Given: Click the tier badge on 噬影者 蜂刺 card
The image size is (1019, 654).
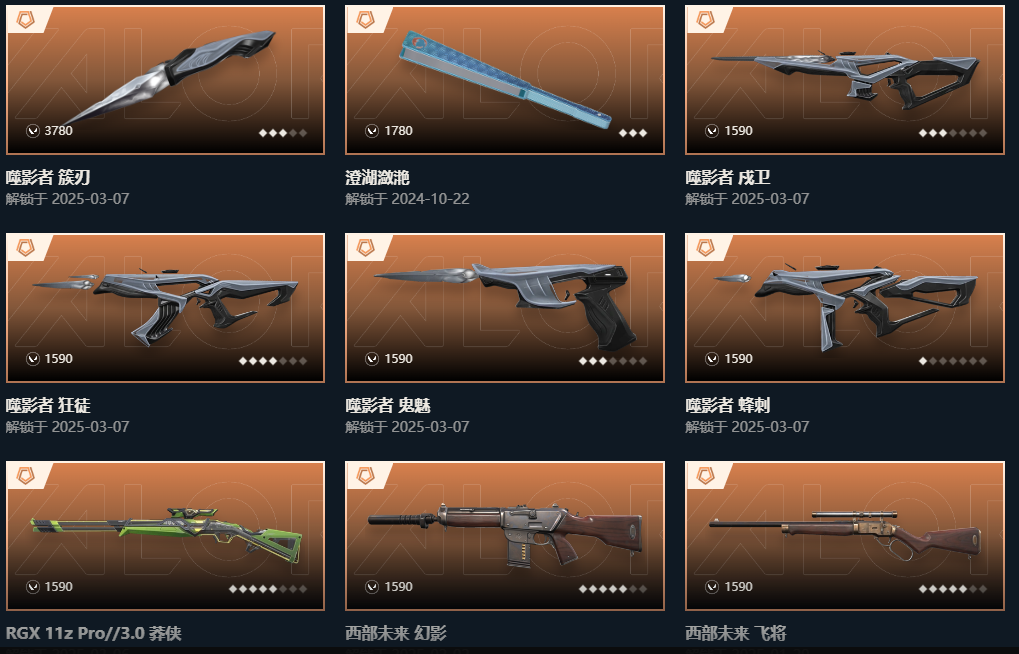Looking at the screenshot, I should (x=705, y=248).
